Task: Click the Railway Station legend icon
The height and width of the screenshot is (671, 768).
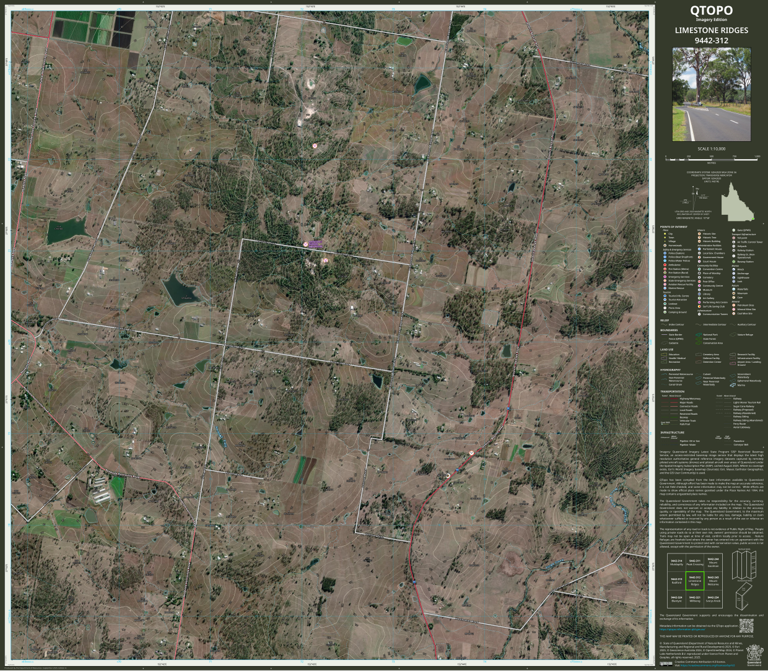Action: [x=734, y=250]
